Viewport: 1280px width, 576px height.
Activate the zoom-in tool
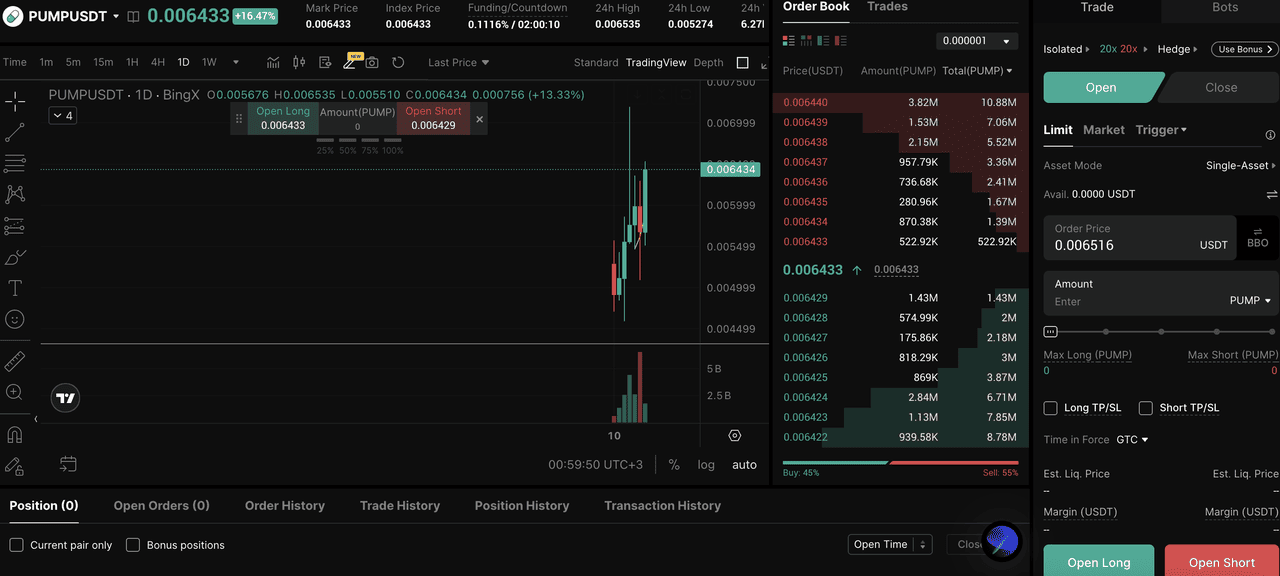point(15,392)
